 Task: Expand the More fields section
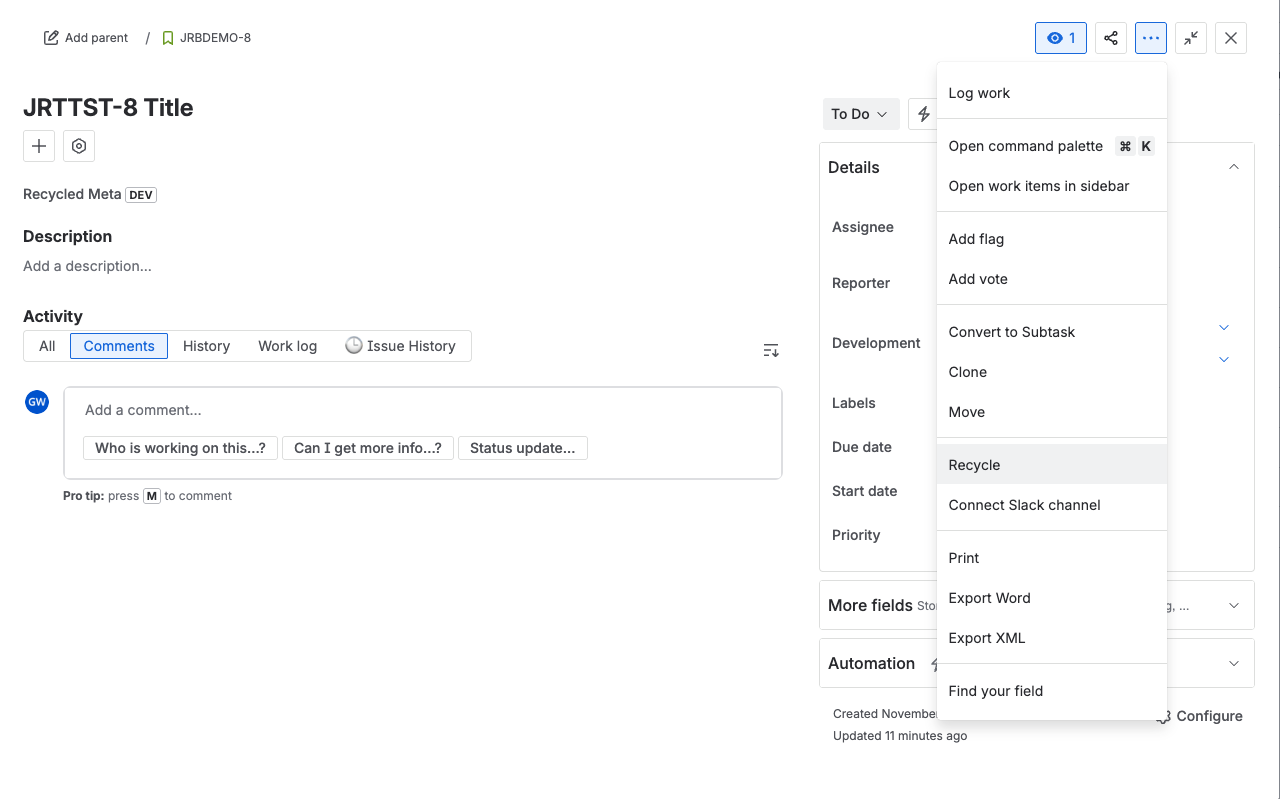(1234, 605)
